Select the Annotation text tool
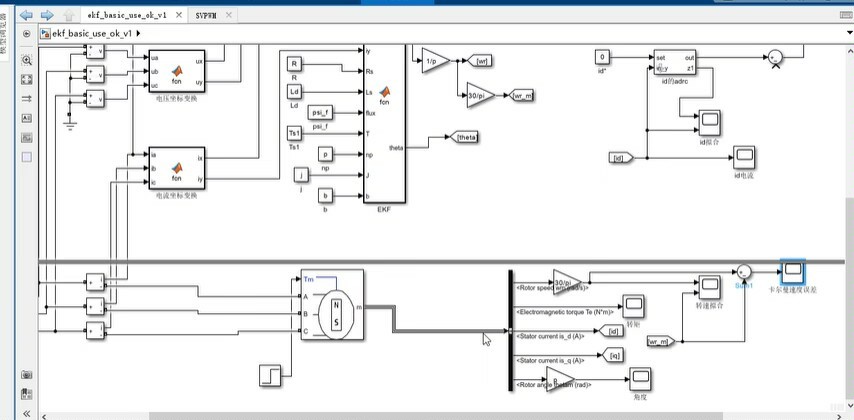The width and height of the screenshot is (854, 420). [27, 118]
